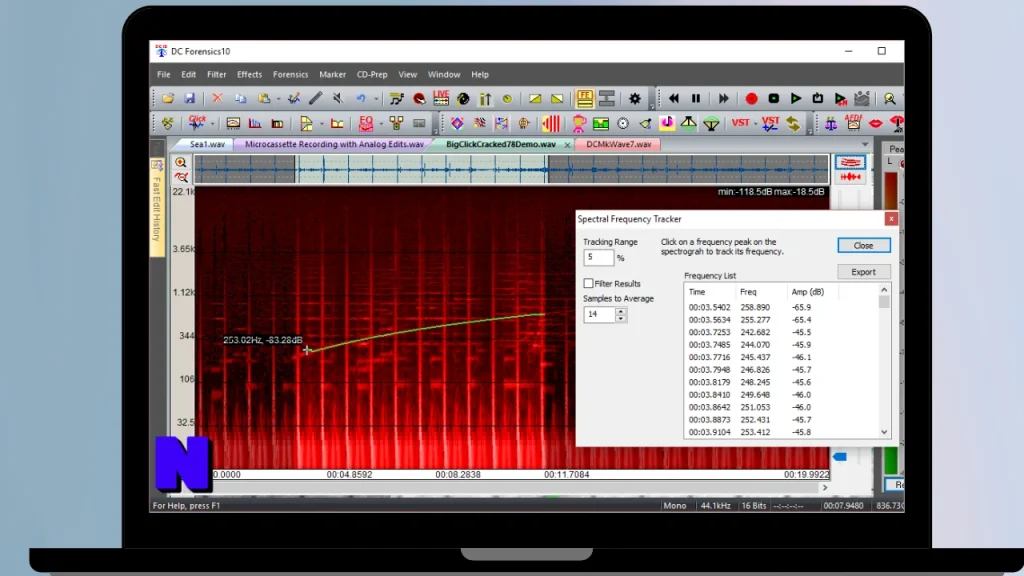The width and height of the screenshot is (1024, 576).
Task: Open the CD-Prep menu
Action: pos(372,74)
